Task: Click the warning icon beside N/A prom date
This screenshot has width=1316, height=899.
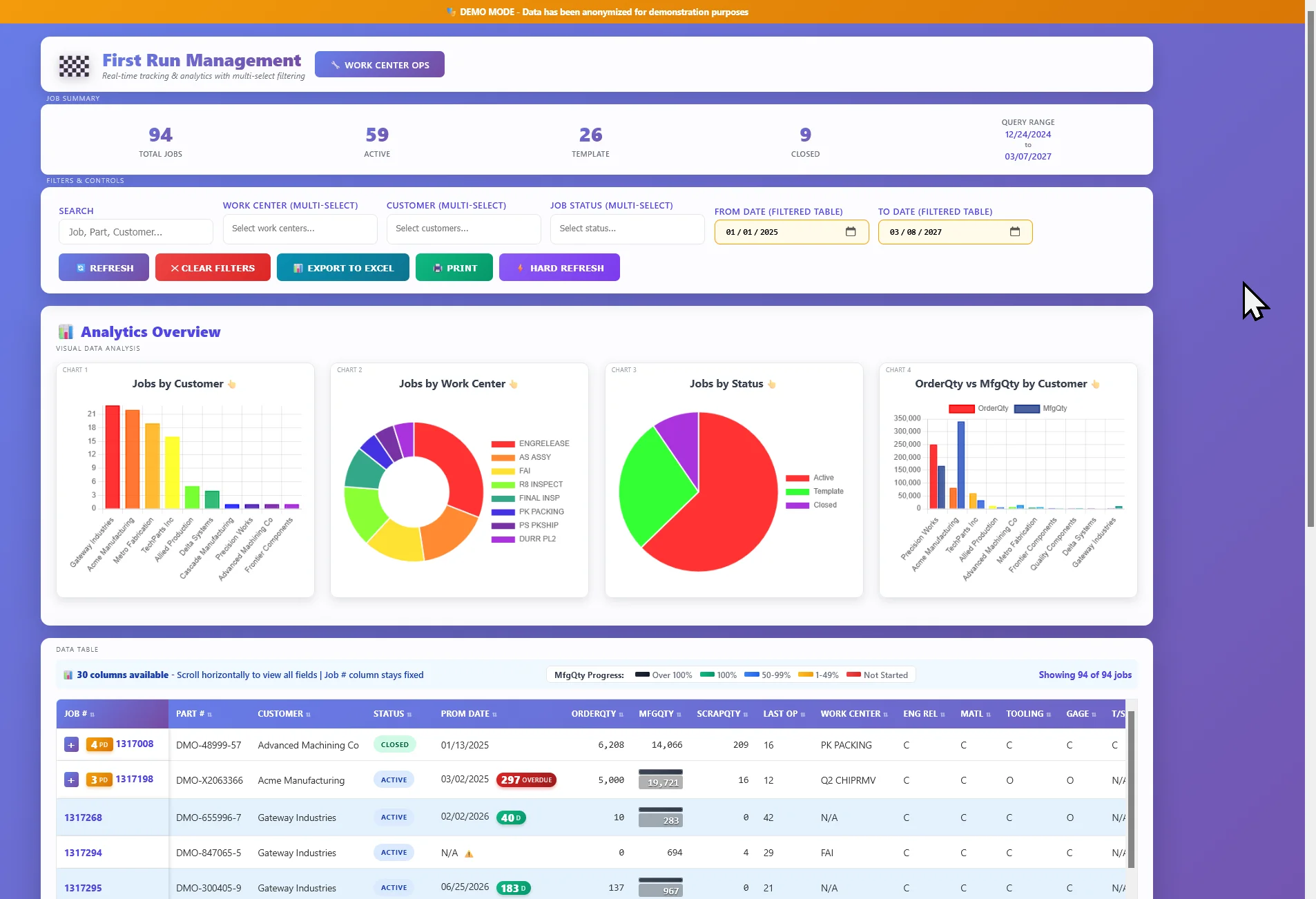Action: click(470, 854)
